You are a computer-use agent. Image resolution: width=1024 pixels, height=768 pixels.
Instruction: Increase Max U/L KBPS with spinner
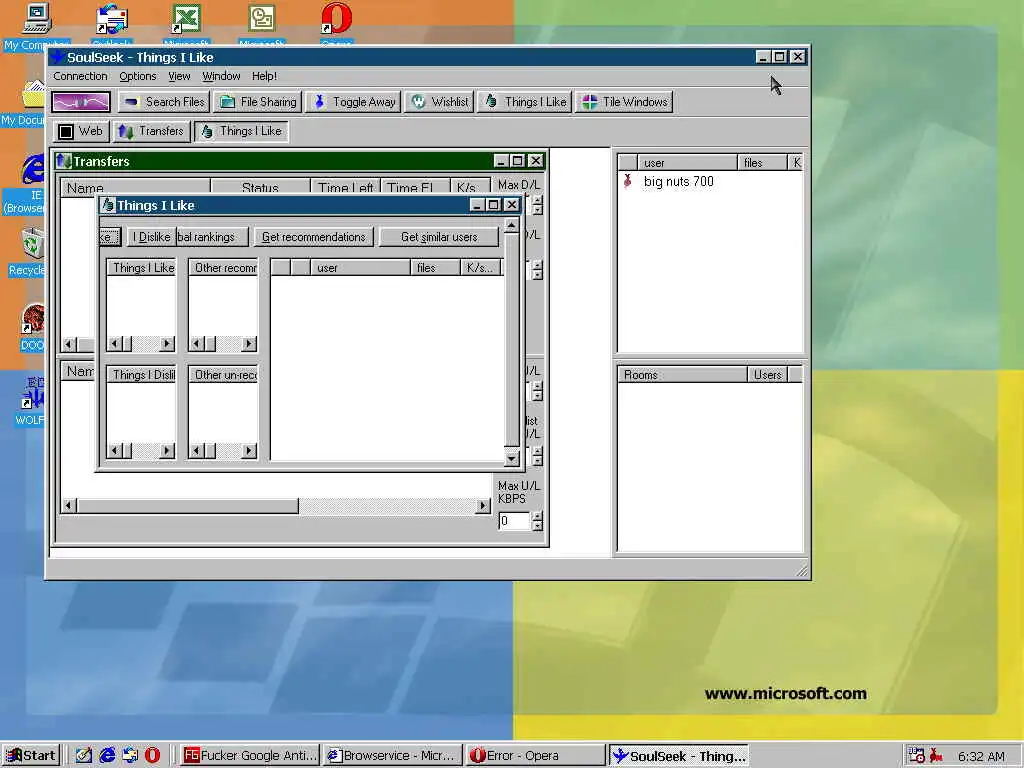coord(537,517)
